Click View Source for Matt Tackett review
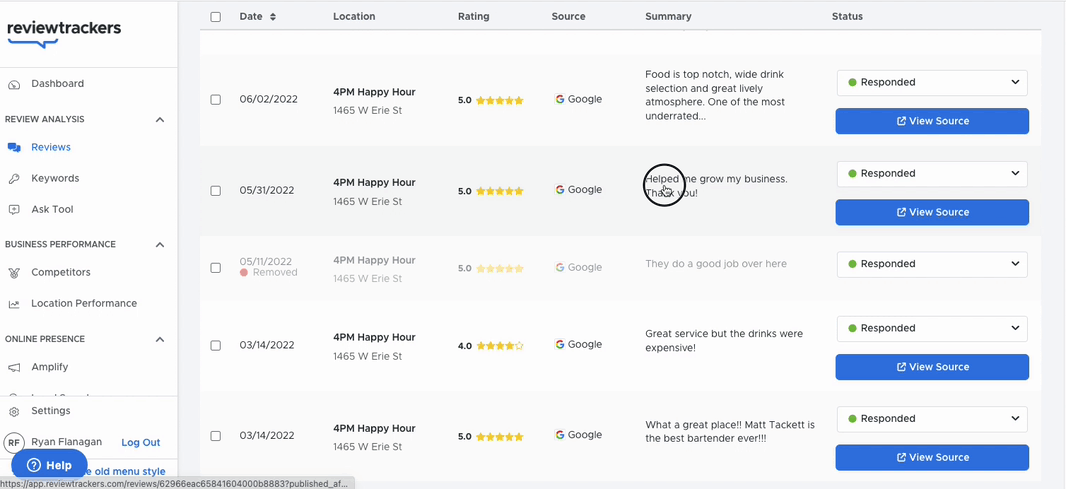The image size is (1066, 489). (x=932, y=458)
